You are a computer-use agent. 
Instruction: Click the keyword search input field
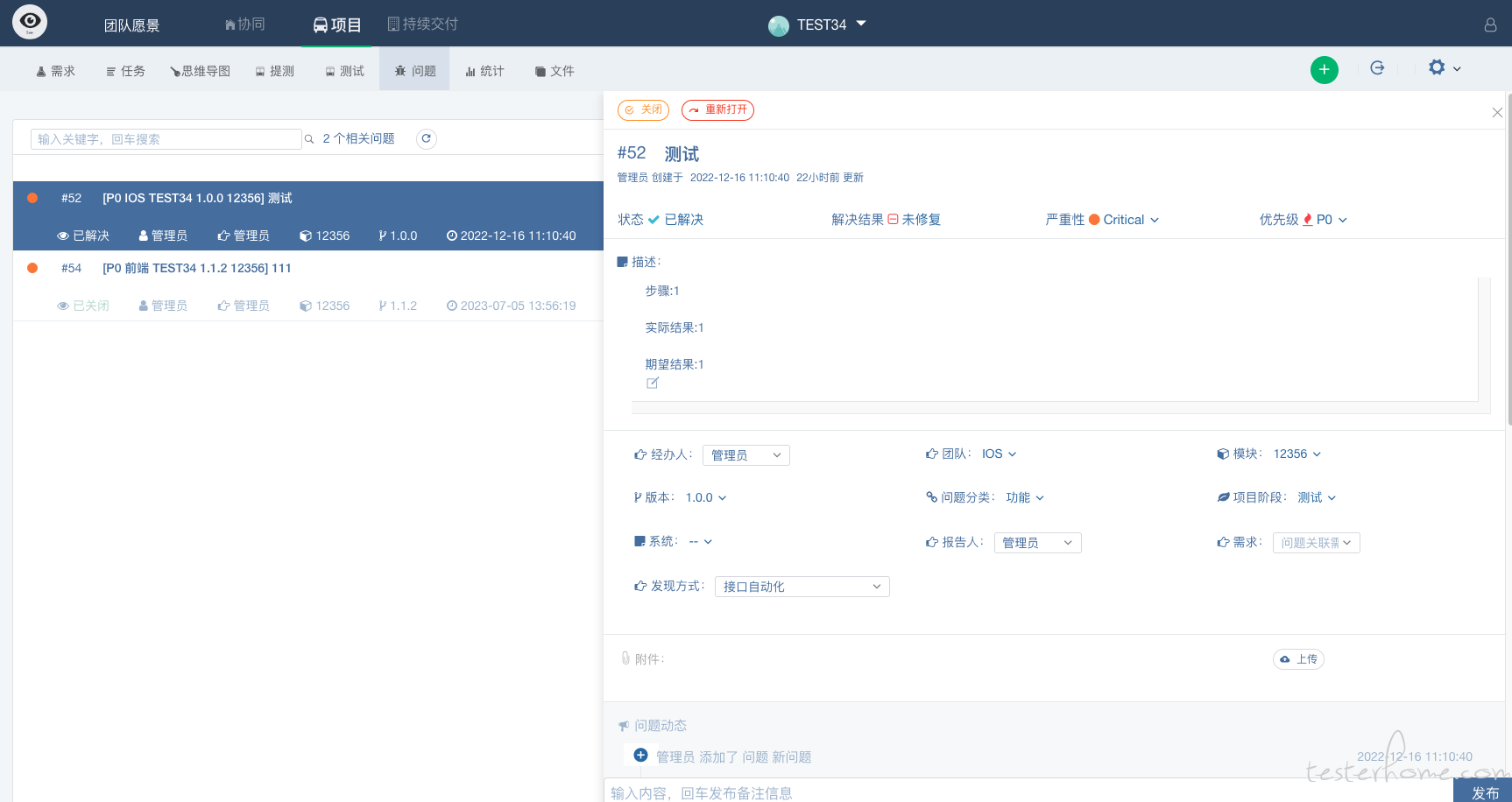(166, 139)
